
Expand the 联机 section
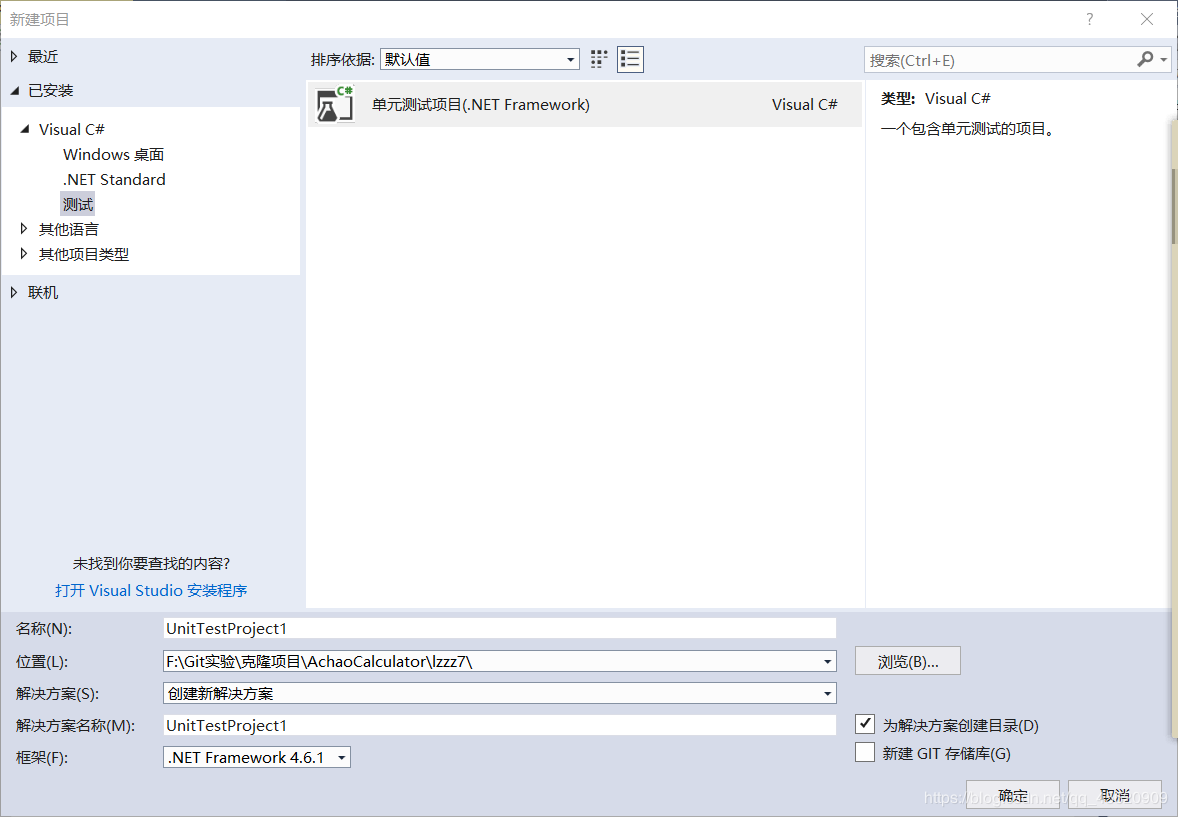pos(14,292)
